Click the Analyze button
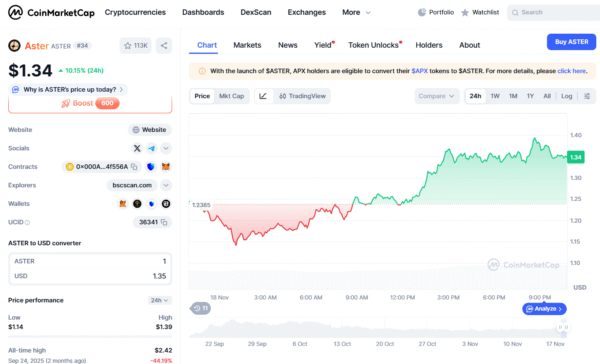The height and width of the screenshot is (364, 600). pyautogui.click(x=544, y=309)
